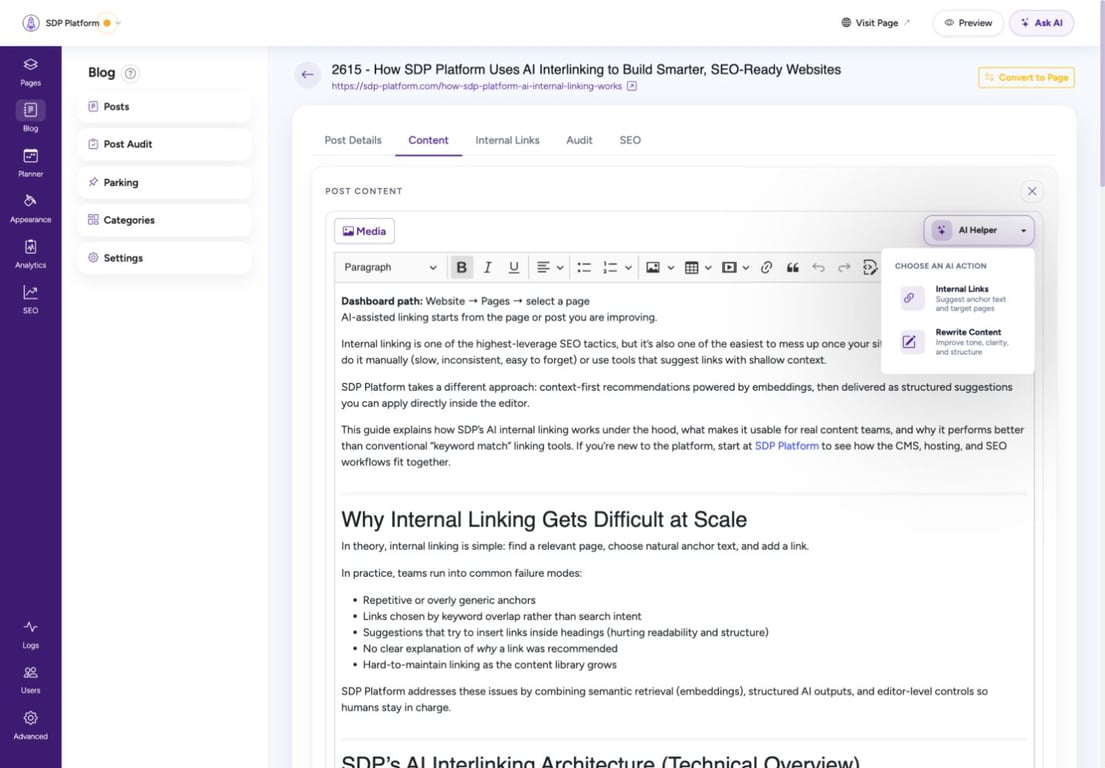Open Logs in the sidebar
This screenshot has height=768, width=1105.
[30, 634]
